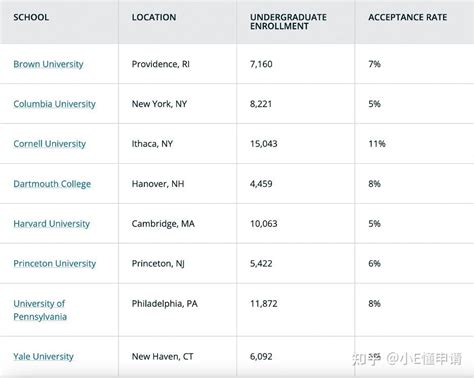The height and width of the screenshot is (378, 474).
Task: Click the Yale University link
Action: point(43,357)
